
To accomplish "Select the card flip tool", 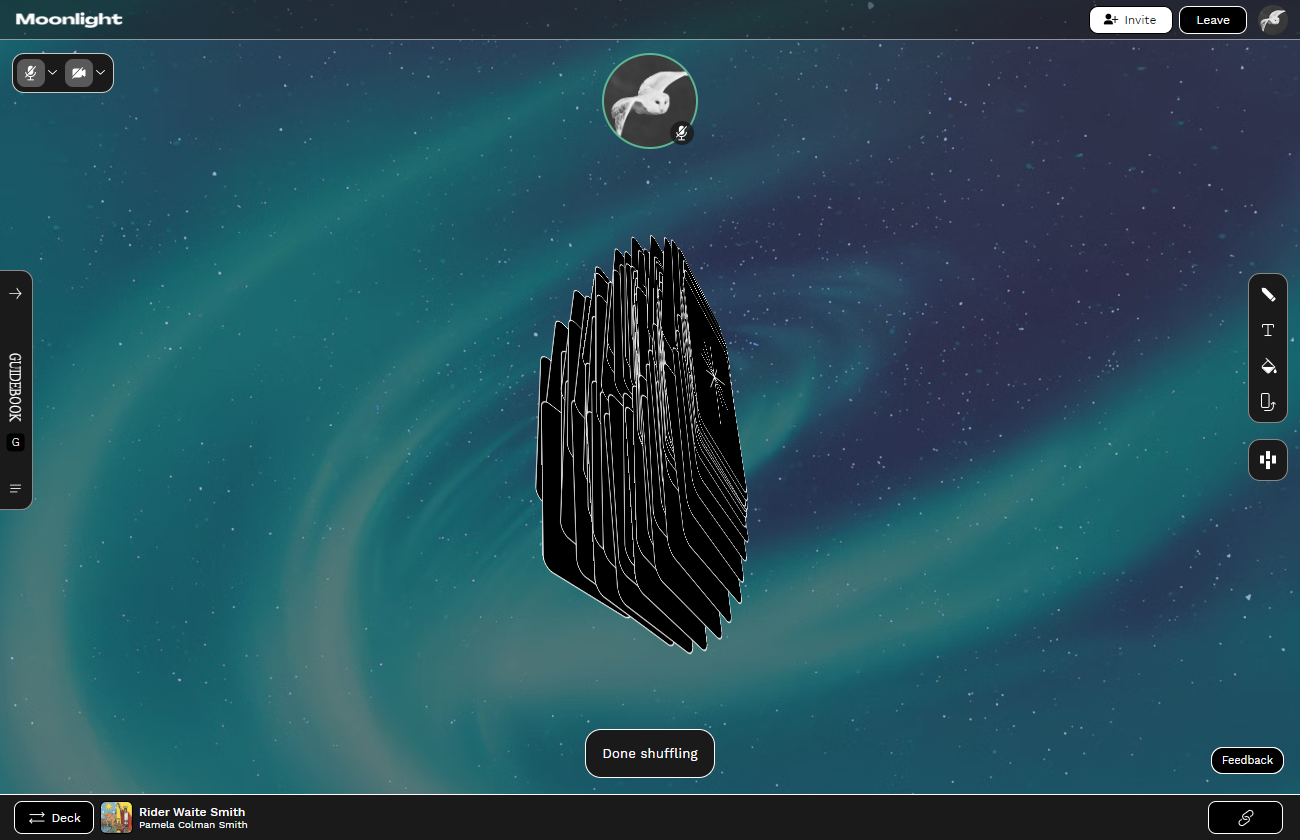I will (1267, 402).
